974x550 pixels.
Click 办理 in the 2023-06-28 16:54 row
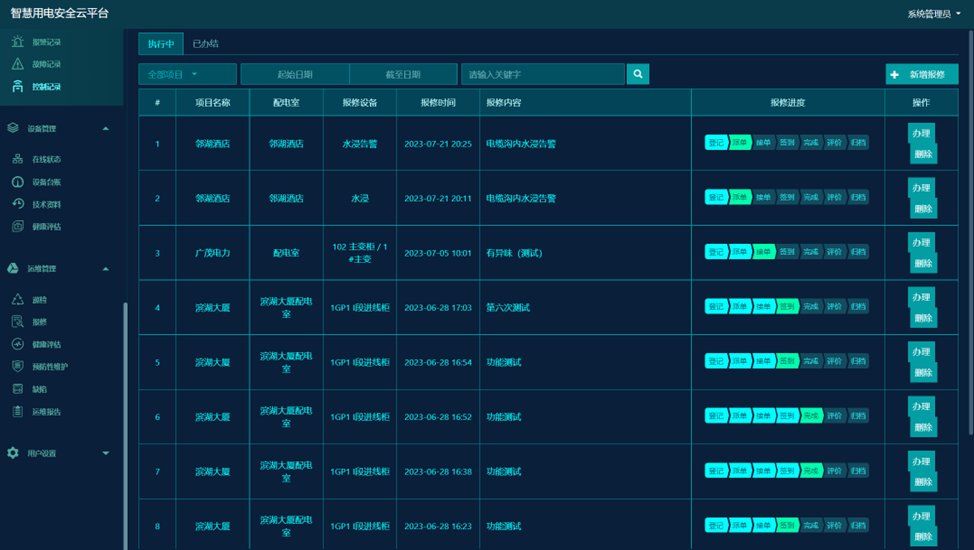click(921, 352)
